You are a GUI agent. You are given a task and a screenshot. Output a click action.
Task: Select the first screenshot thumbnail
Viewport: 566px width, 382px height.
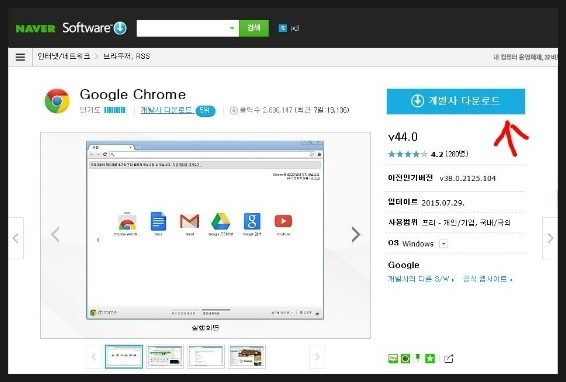pyautogui.click(x=124, y=357)
